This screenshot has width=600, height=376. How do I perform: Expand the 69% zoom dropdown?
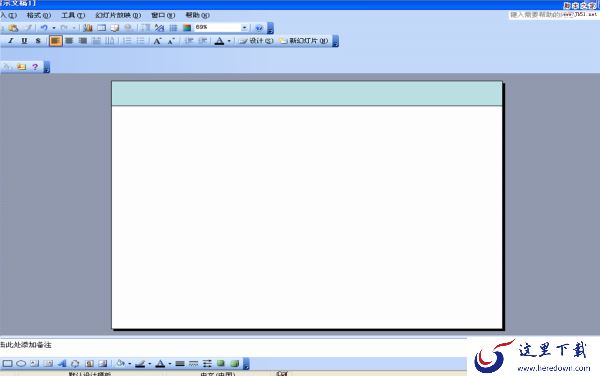244,28
